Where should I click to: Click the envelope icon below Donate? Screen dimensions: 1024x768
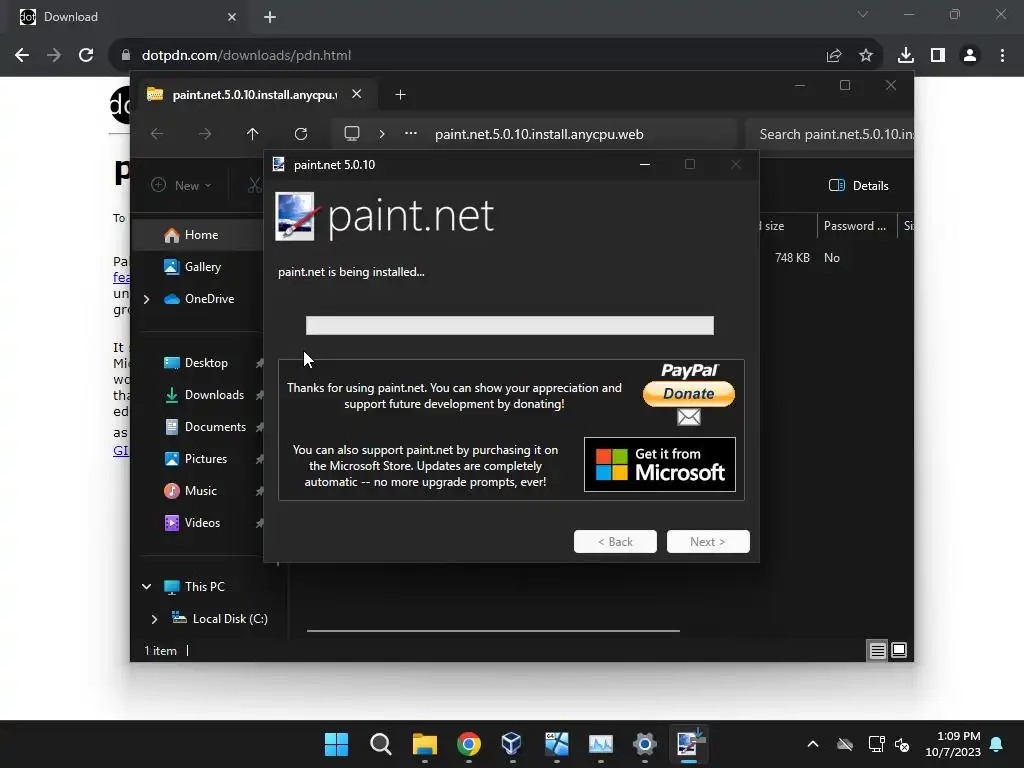(x=689, y=417)
